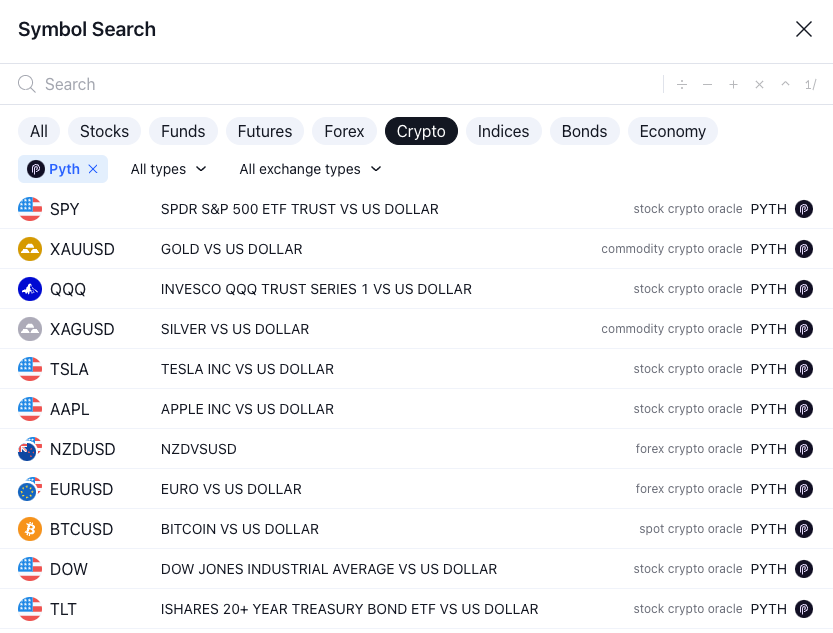833x633 pixels.
Task: Click the silver bars icon beside XAGUSD
Action: pyautogui.click(x=30, y=329)
